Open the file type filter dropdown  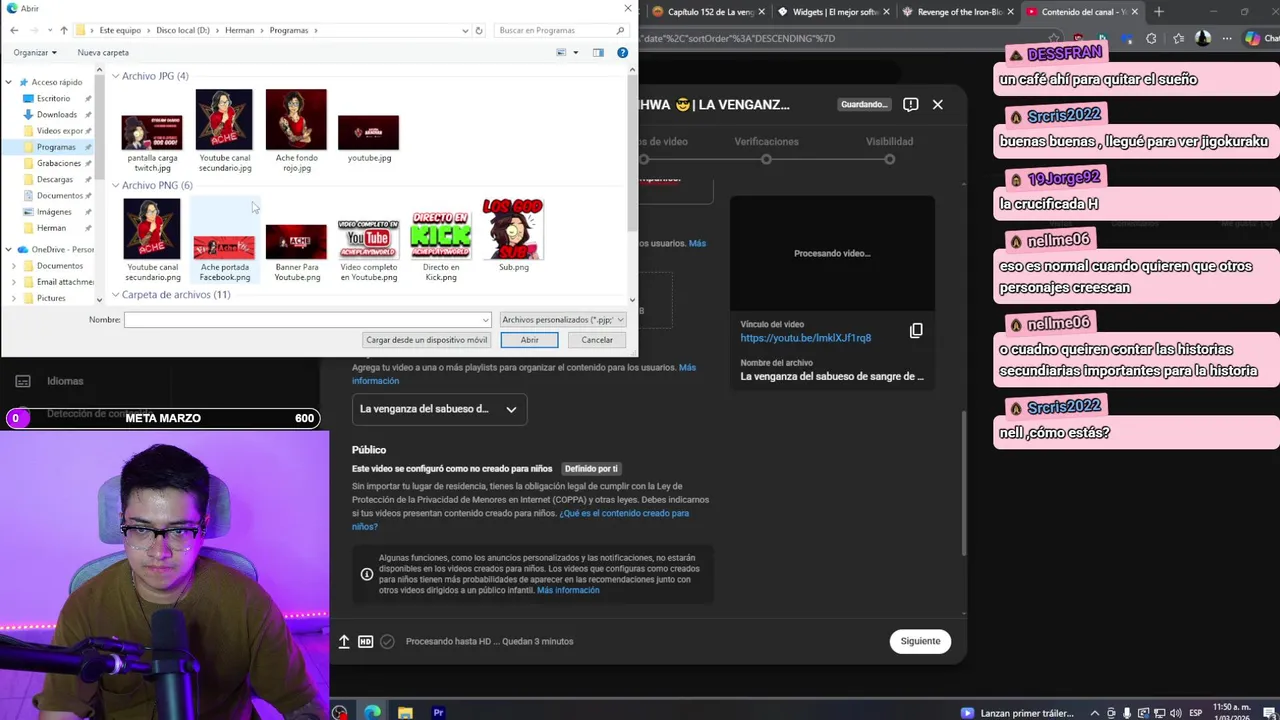tap(562, 320)
